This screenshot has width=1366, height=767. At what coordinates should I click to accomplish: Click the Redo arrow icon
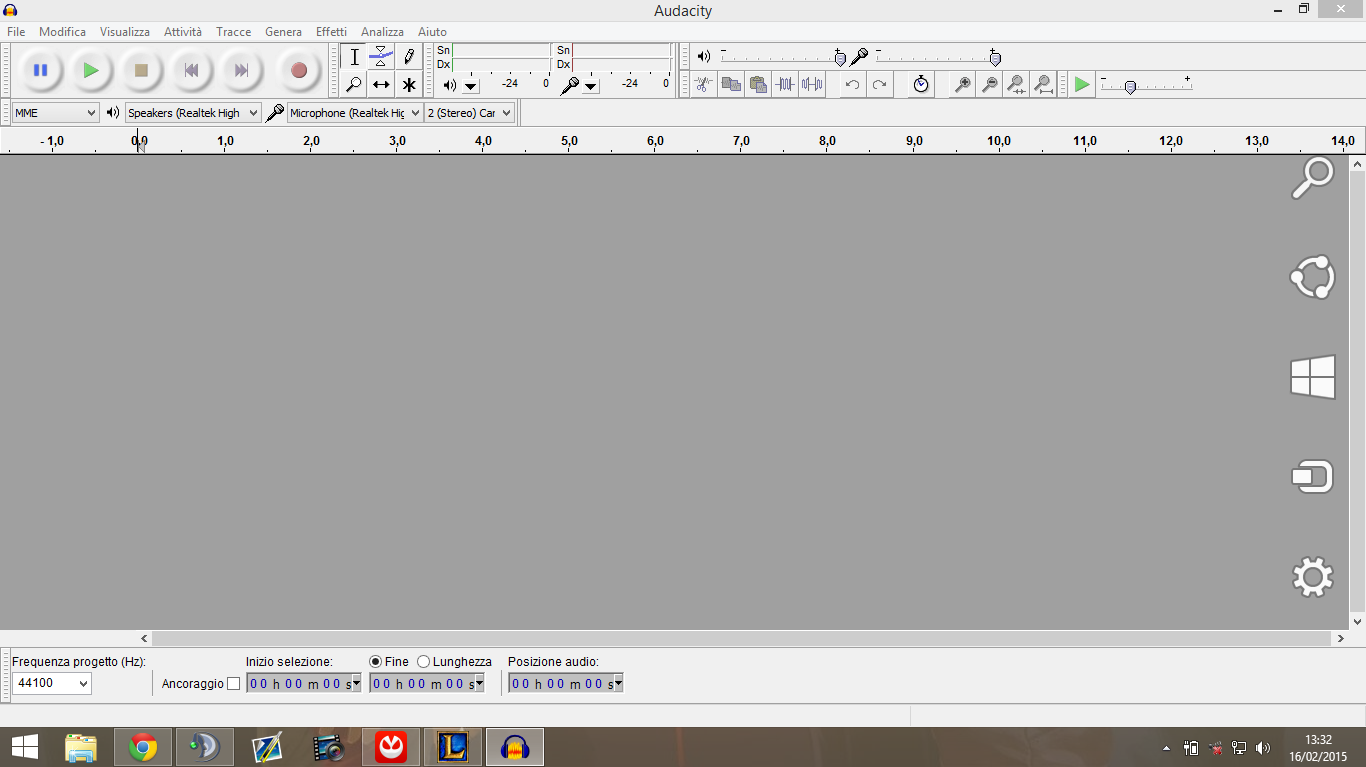(x=879, y=84)
